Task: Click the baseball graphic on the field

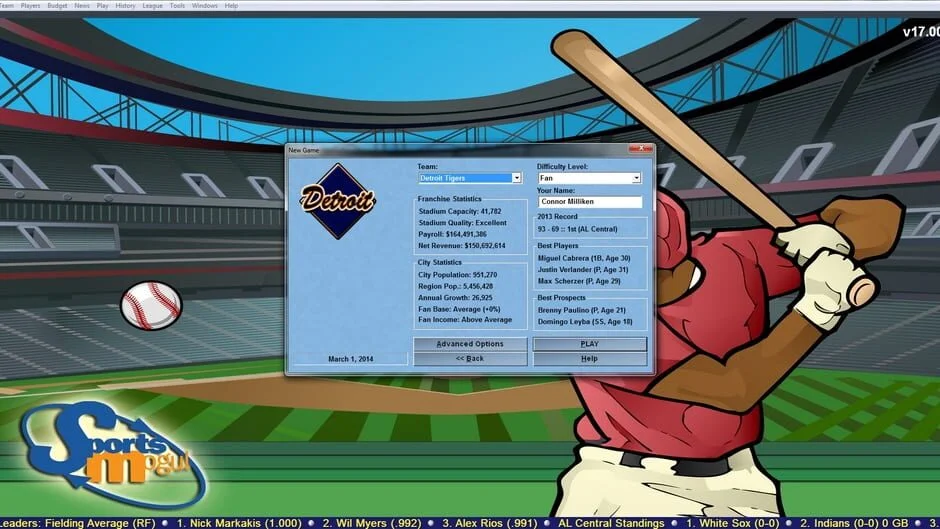Action: [x=151, y=305]
